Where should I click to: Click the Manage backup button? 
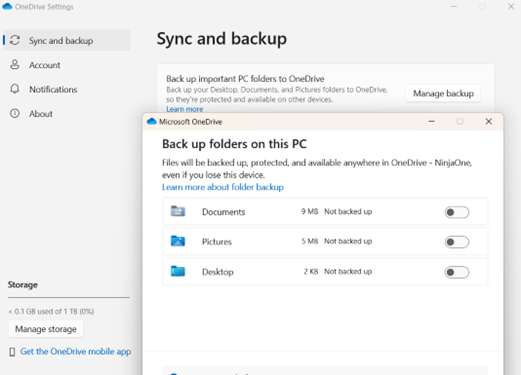(x=443, y=93)
